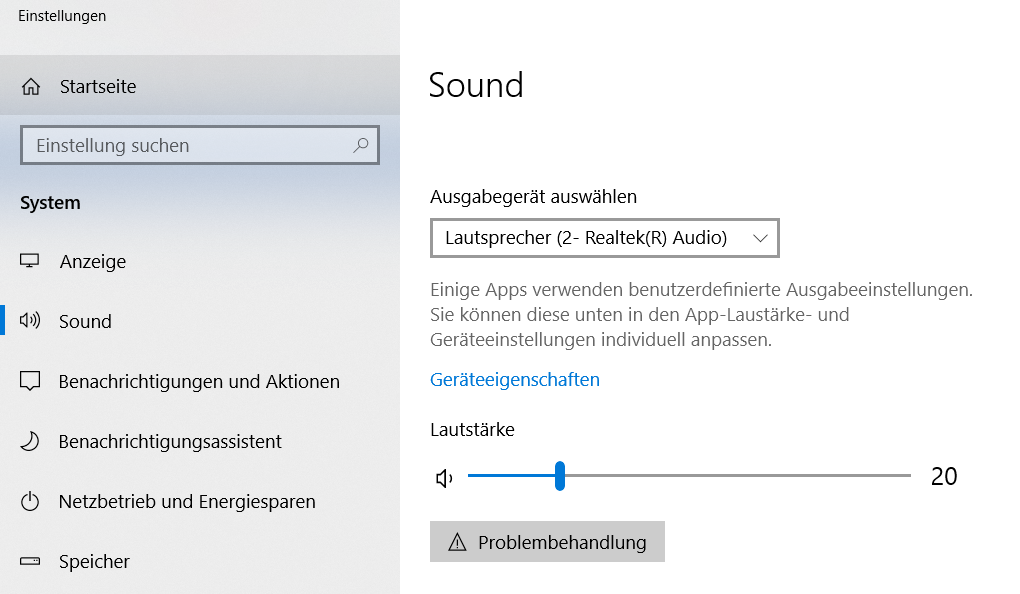This screenshot has width=1020, height=594.
Task: Click the monitor icon for Anzeige
Action: 29,261
